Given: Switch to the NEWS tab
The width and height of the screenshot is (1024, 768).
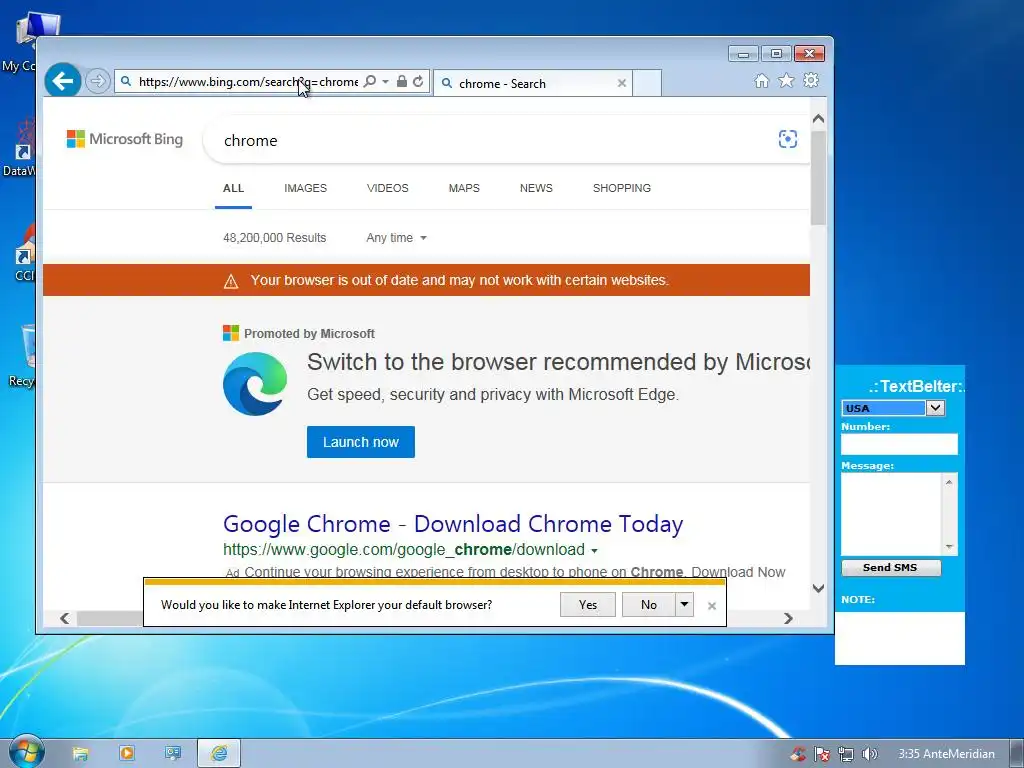Looking at the screenshot, I should point(536,188).
